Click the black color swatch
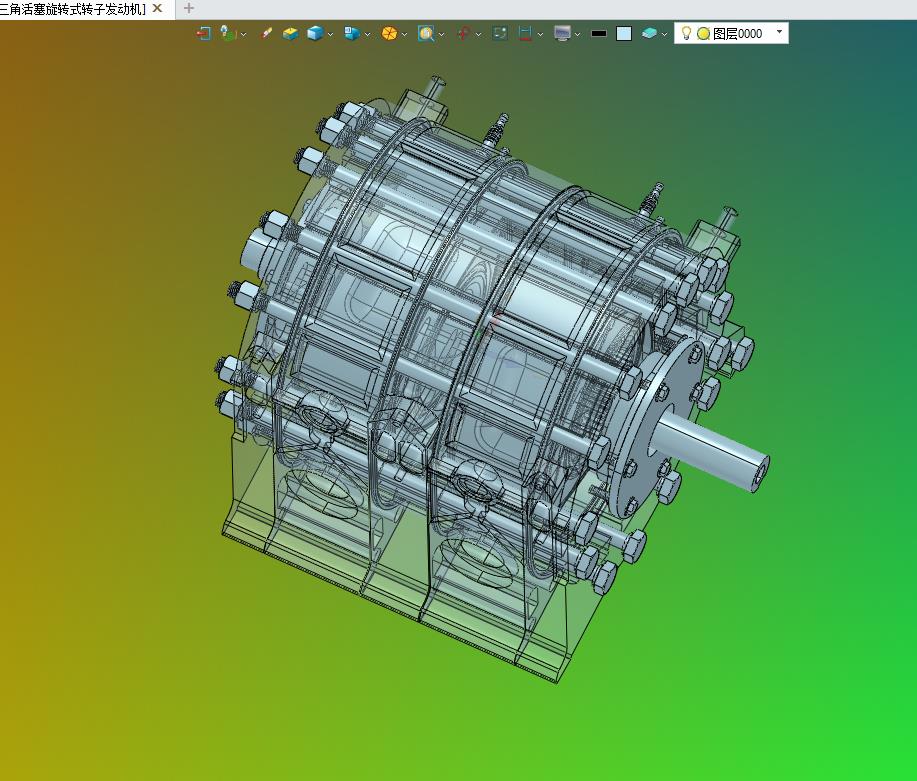This screenshot has width=917, height=781. point(599,33)
